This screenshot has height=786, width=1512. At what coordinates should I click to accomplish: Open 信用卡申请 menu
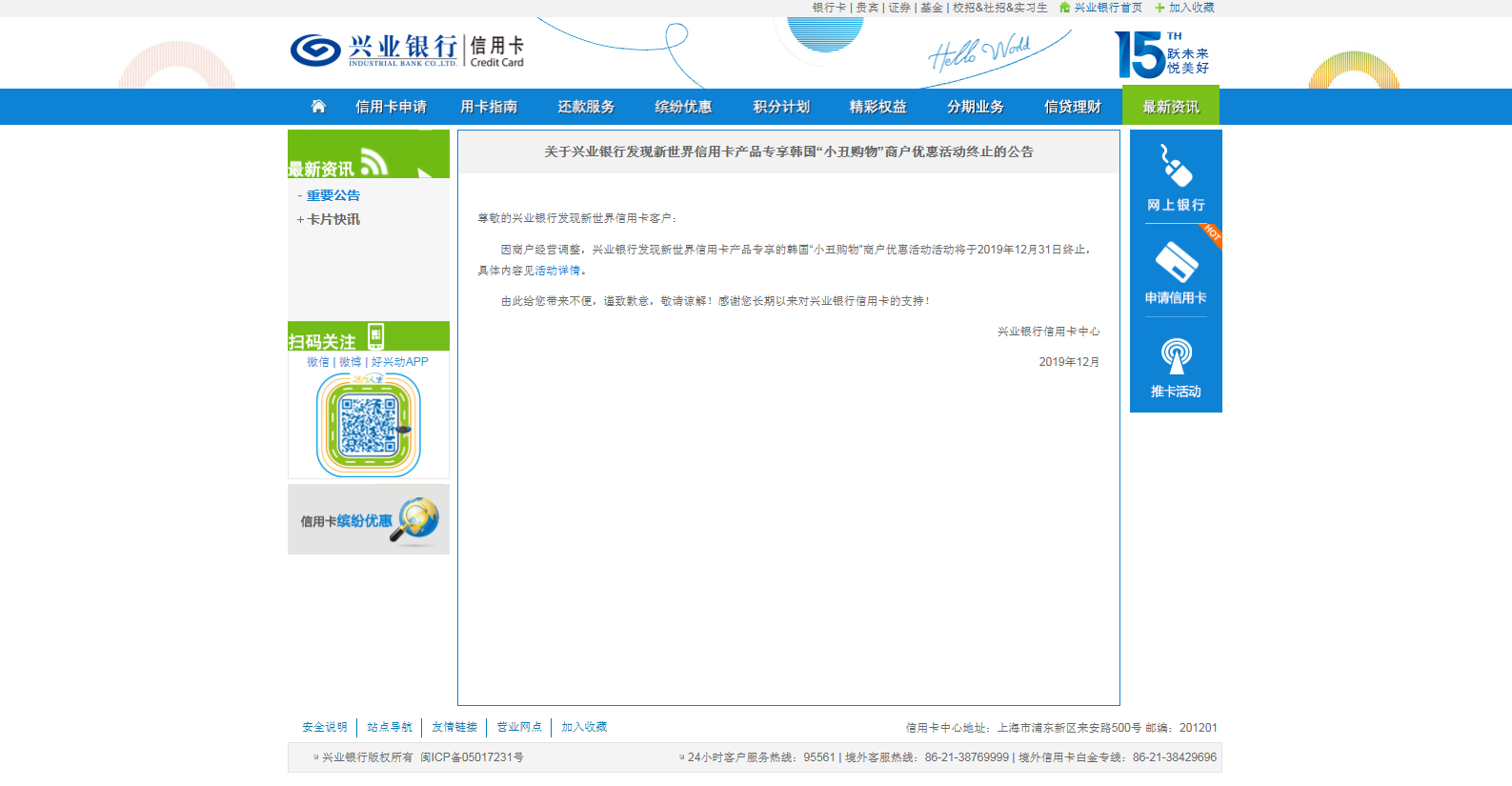pos(391,107)
